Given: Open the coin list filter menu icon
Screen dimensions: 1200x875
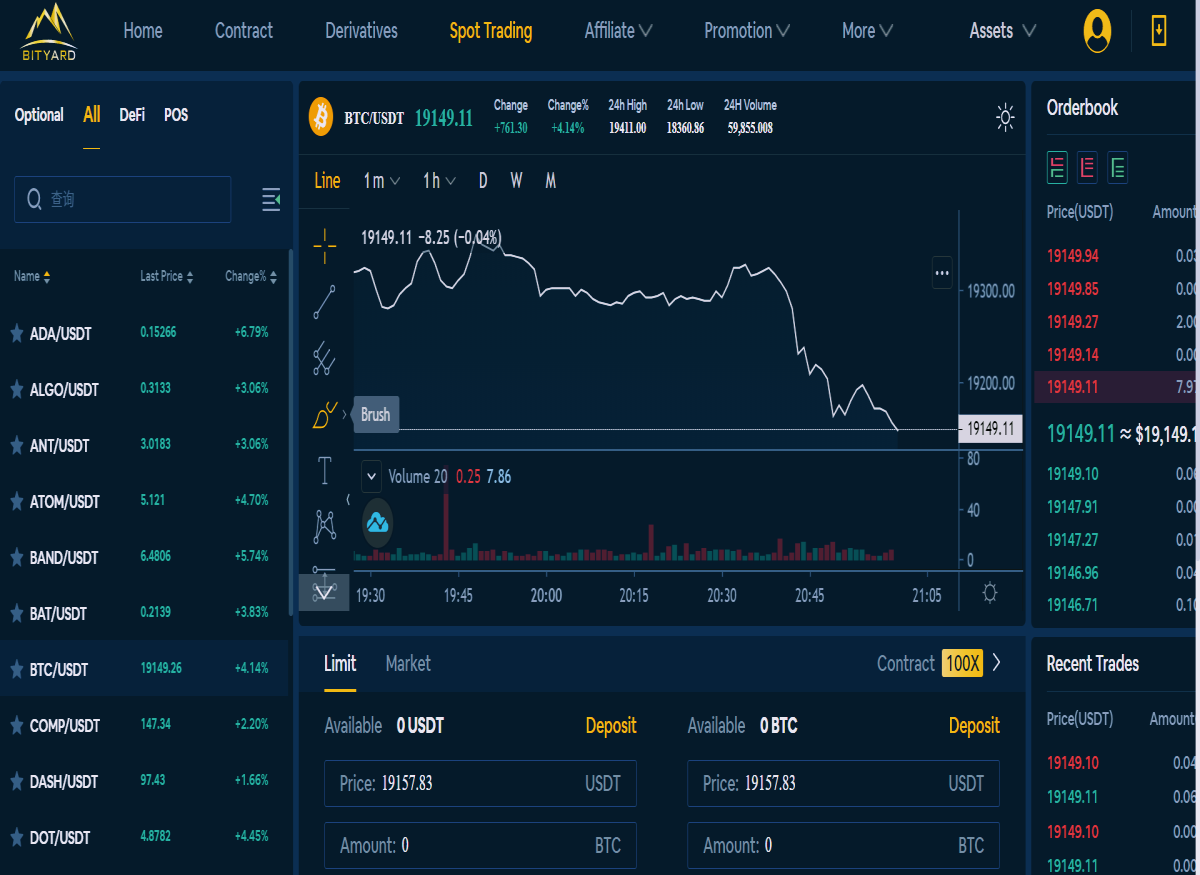Looking at the screenshot, I should 271,199.
